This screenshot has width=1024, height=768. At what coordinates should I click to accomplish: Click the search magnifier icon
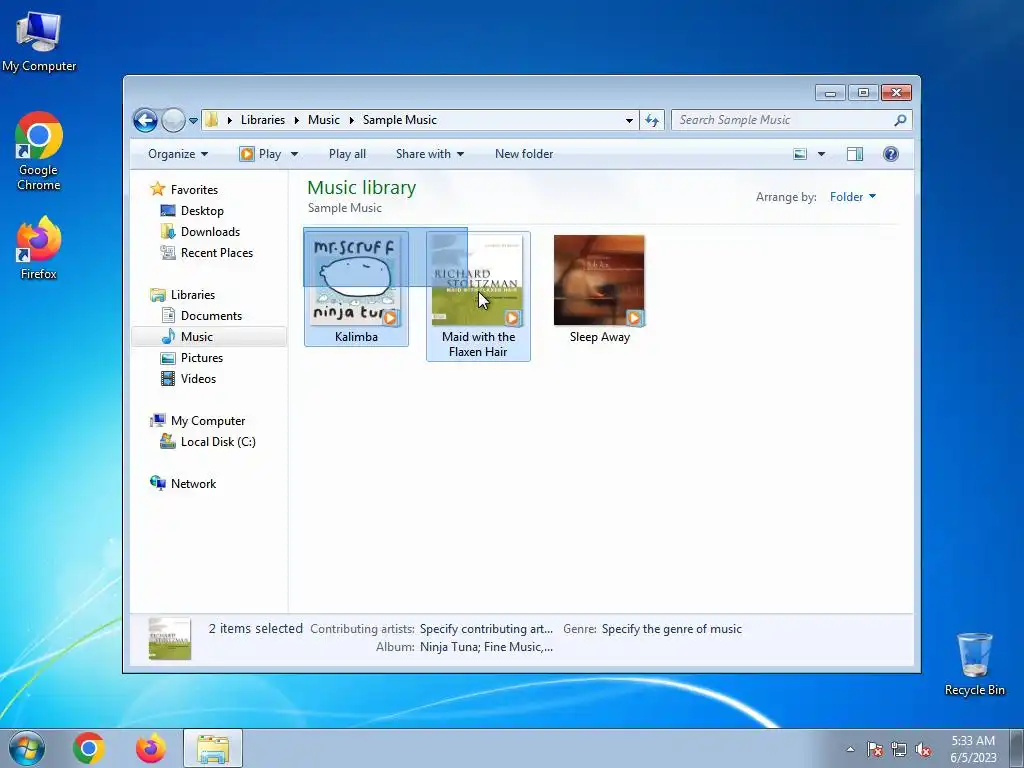[x=901, y=120]
